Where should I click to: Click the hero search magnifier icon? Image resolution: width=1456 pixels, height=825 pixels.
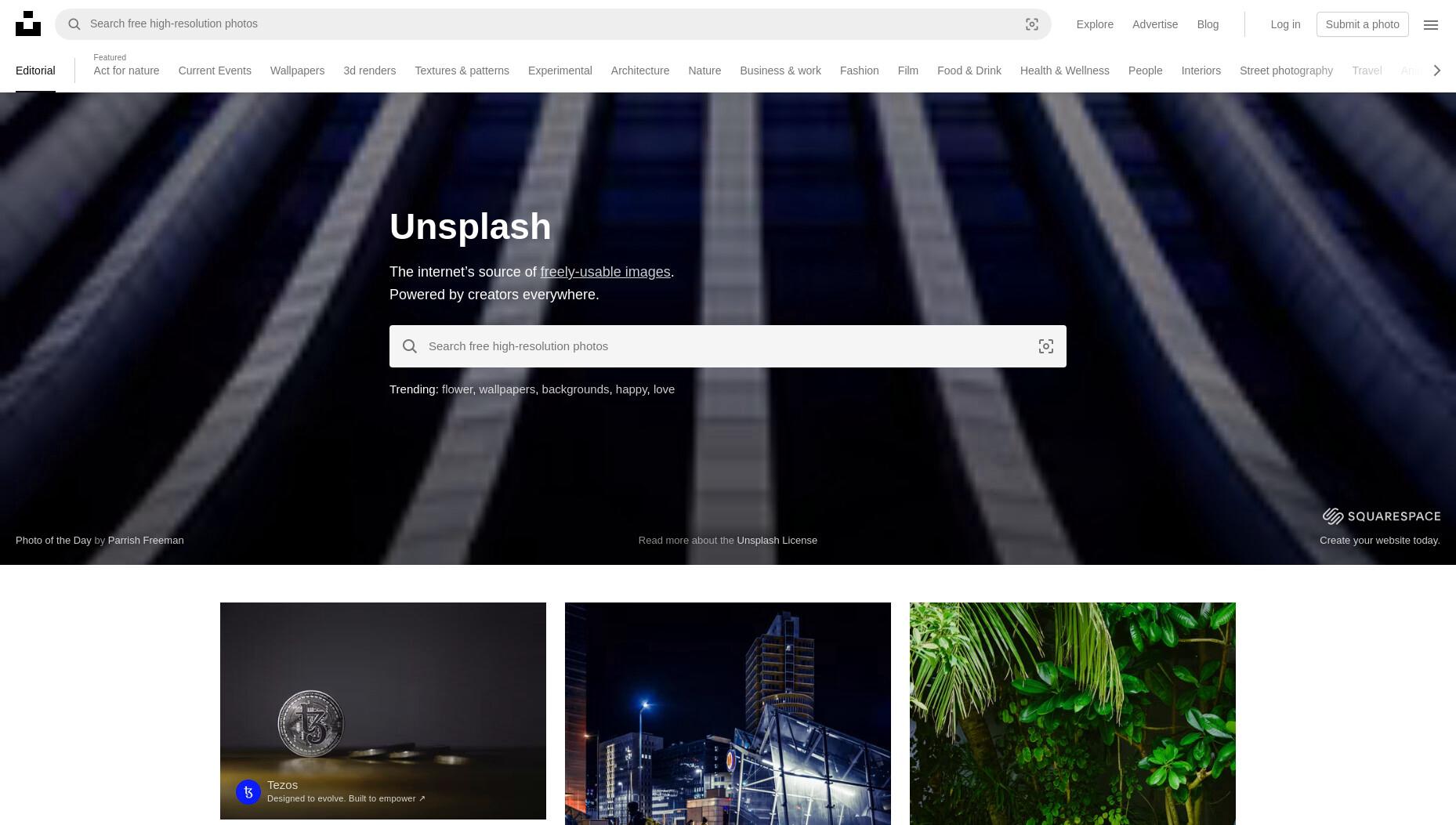410,346
